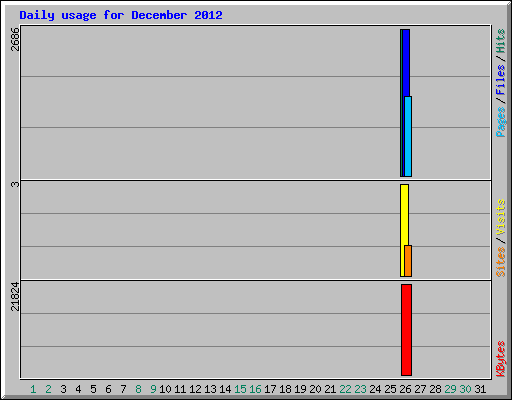Click day 2 on the x-axis
Image resolution: width=512 pixels, height=400 pixels.
[x=48, y=389]
